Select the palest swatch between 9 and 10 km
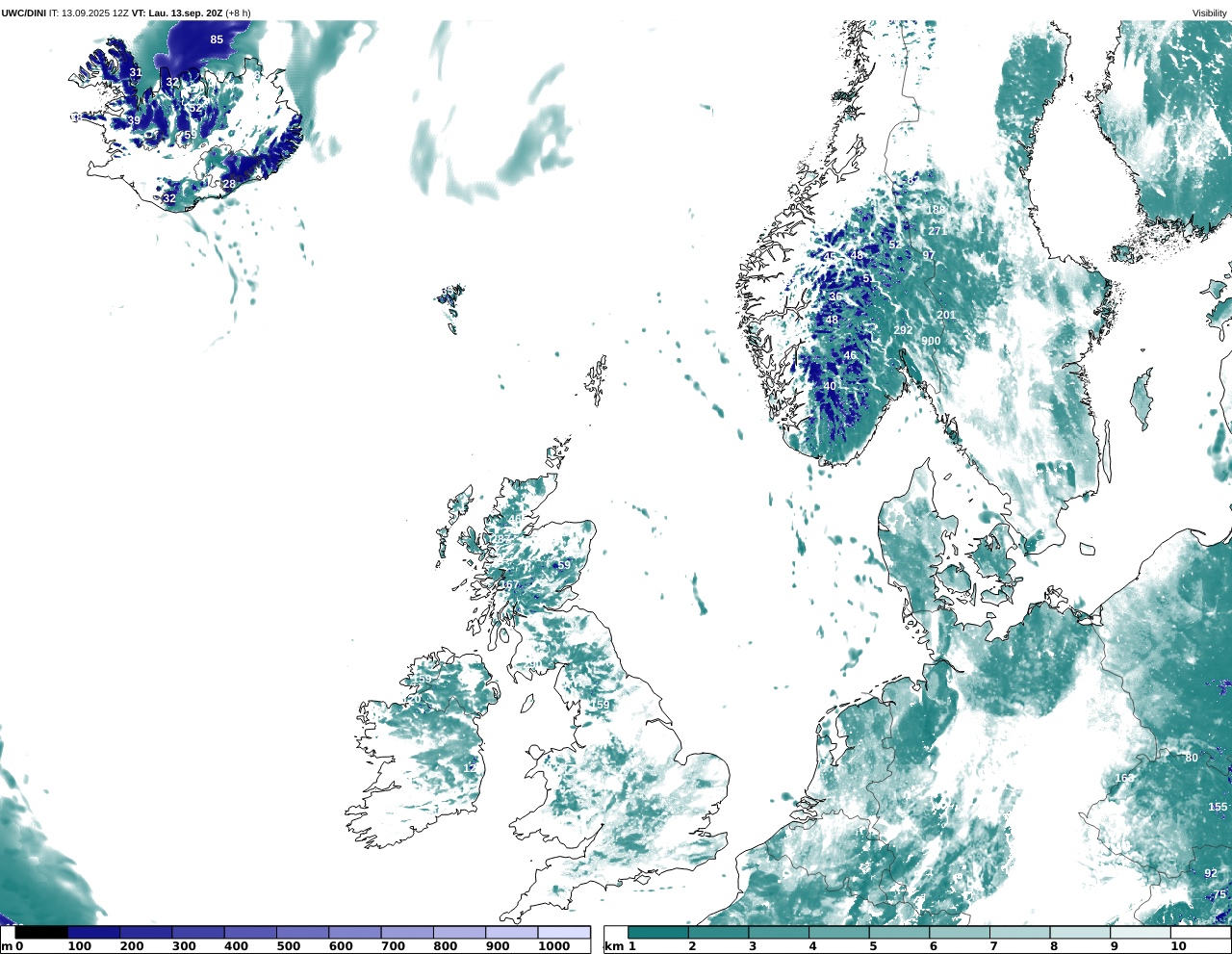Viewport: 1232px width, 954px height. point(1140,933)
